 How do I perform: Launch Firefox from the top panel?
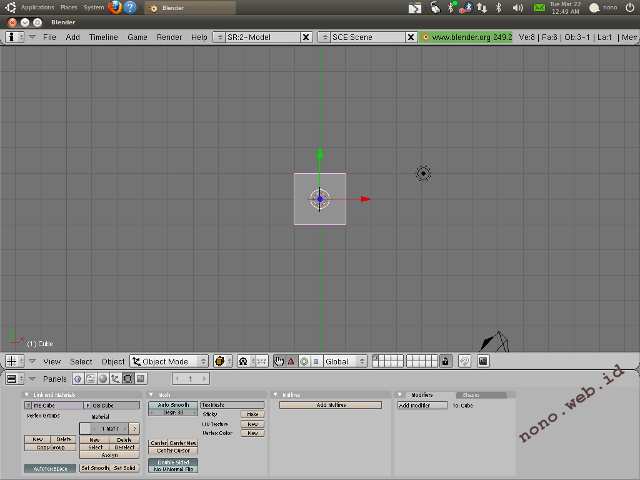115,7
